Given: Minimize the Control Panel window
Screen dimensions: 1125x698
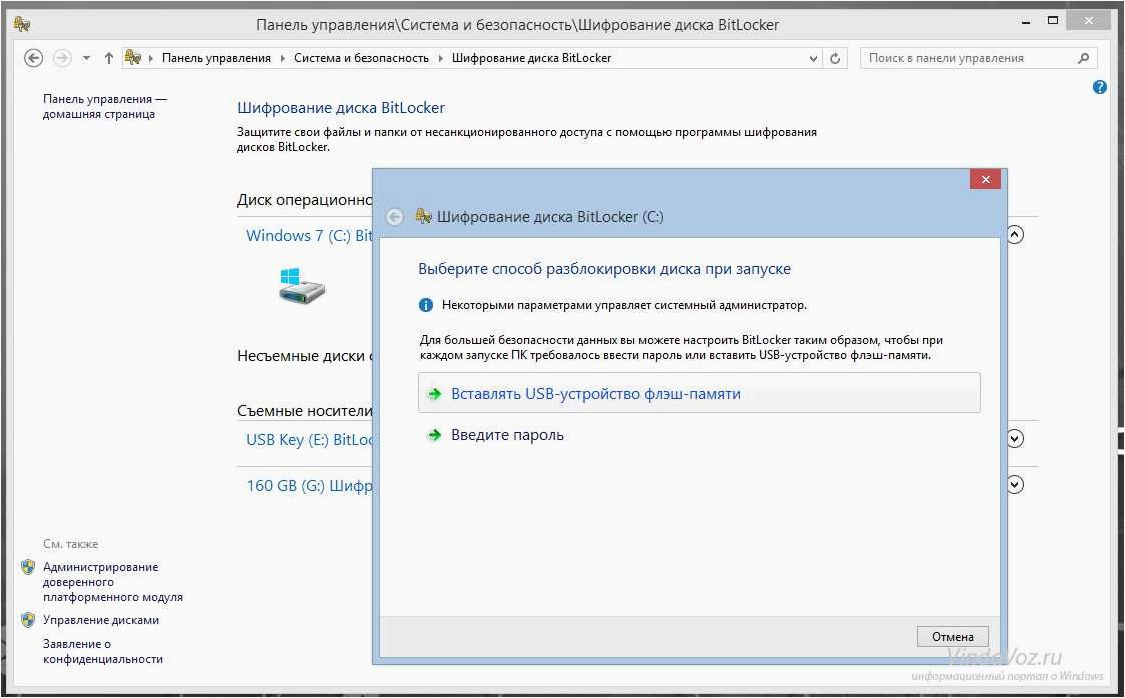Looking at the screenshot, I should (x=1027, y=23).
